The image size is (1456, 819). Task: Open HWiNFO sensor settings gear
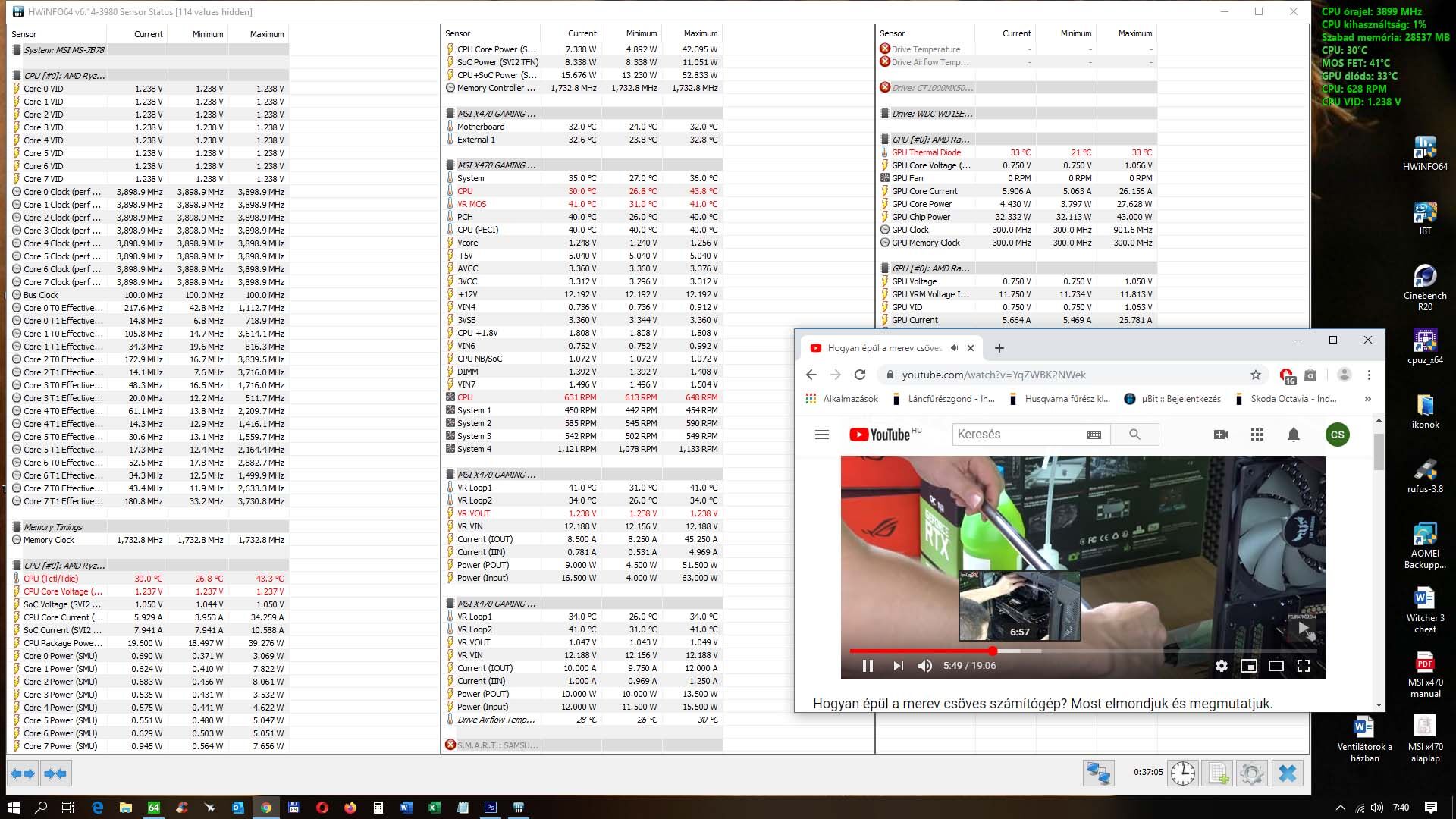pos(1252,773)
